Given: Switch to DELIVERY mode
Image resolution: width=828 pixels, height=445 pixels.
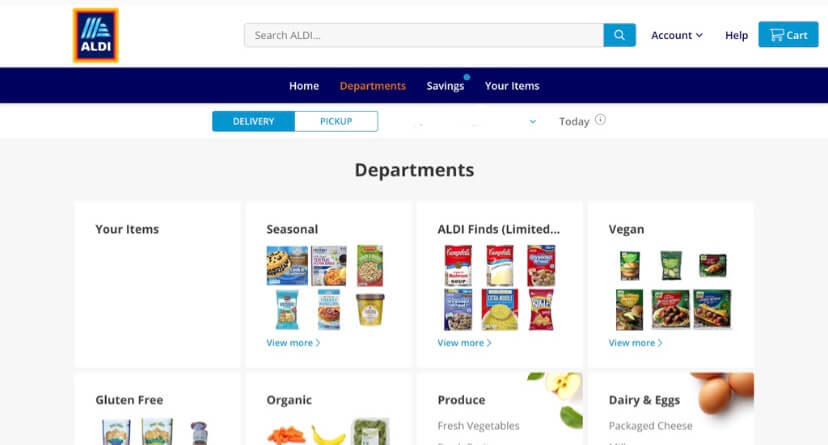Looking at the screenshot, I should tap(253, 121).
